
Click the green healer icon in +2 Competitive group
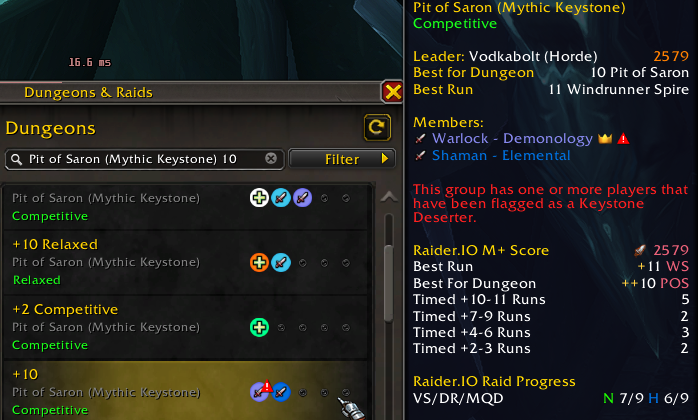tap(259, 327)
